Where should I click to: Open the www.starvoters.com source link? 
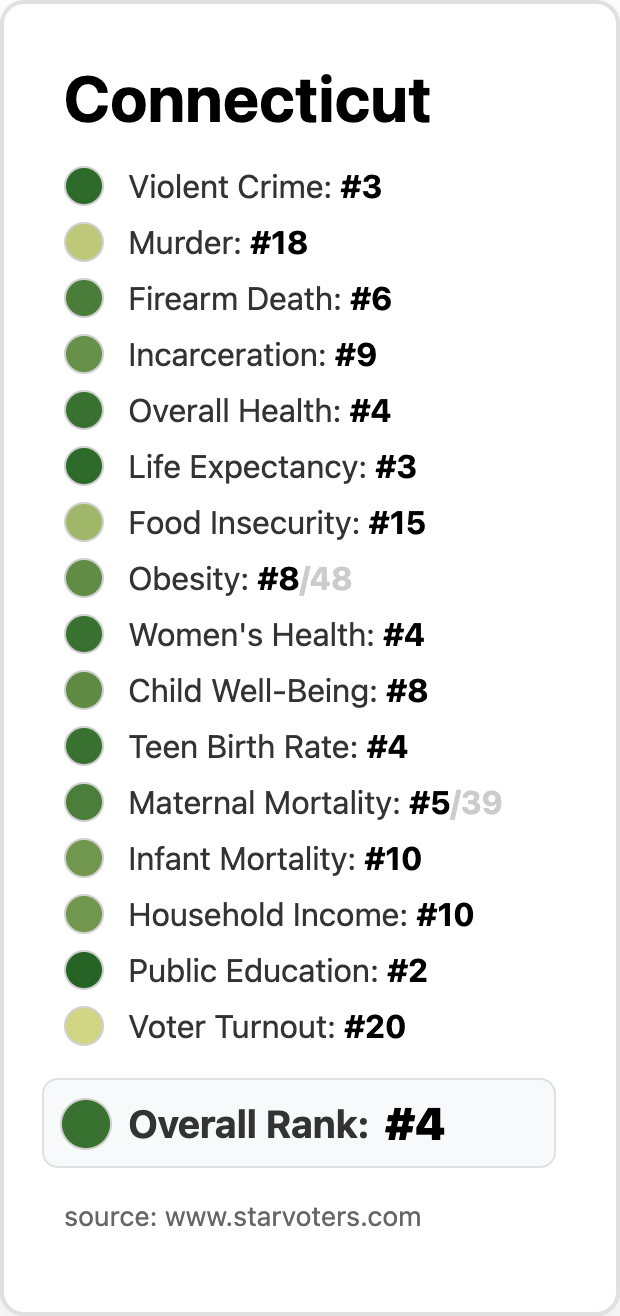click(x=292, y=1217)
